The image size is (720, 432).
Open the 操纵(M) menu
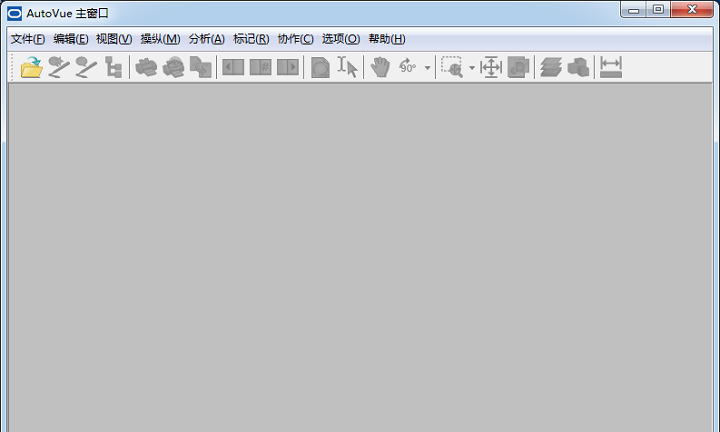point(160,39)
